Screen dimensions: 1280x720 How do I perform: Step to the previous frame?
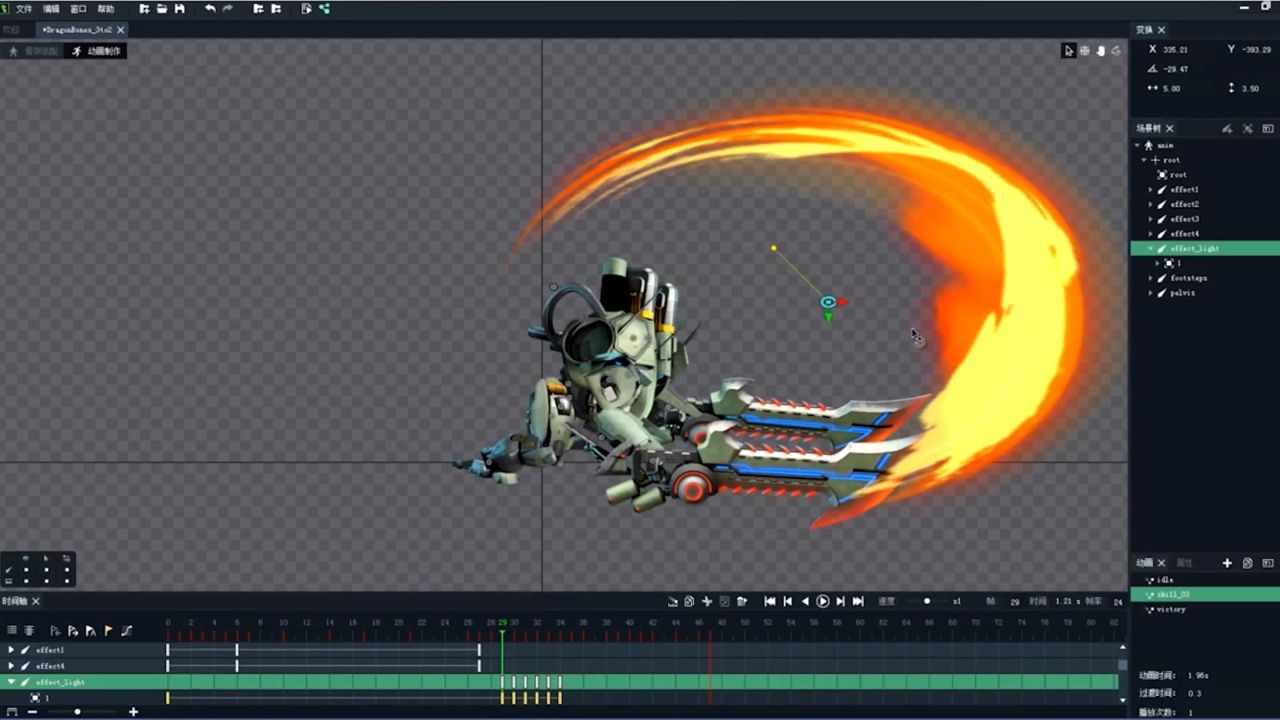pyautogui.click(x=788, y=601)
